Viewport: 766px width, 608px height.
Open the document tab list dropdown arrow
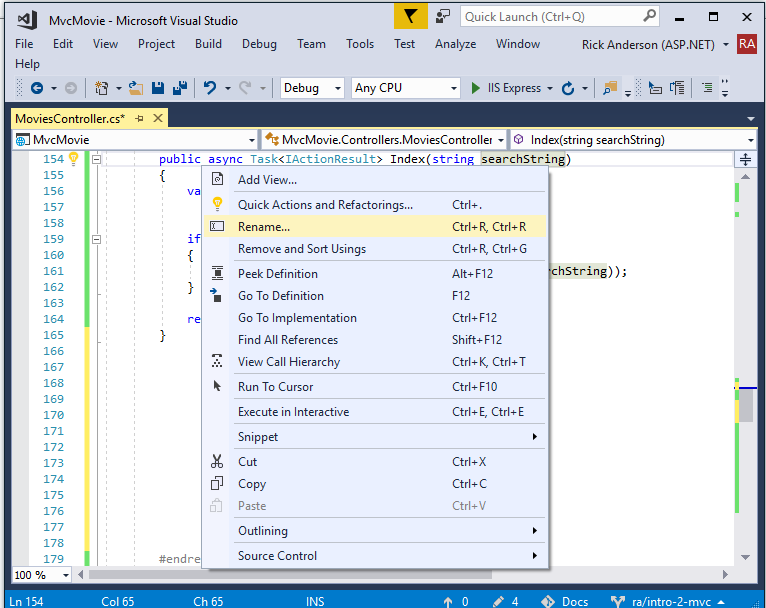pos(750,119)
